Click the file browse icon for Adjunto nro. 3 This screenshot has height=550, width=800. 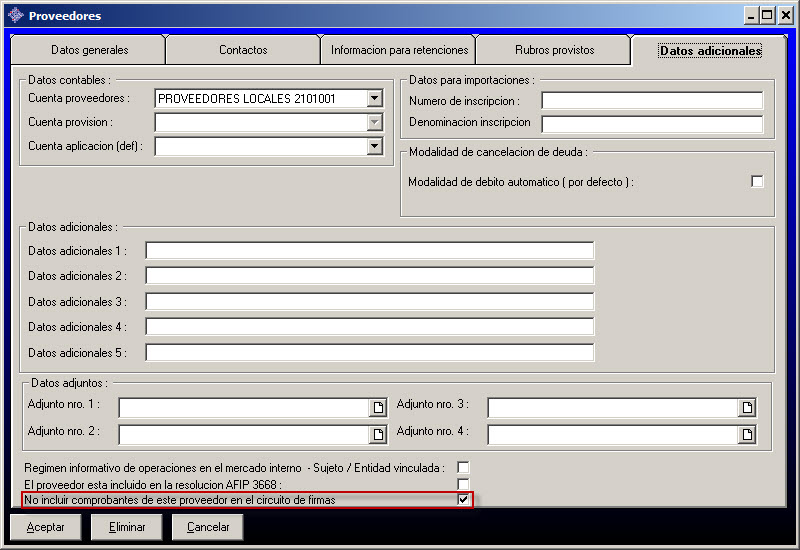pos(747,408)
